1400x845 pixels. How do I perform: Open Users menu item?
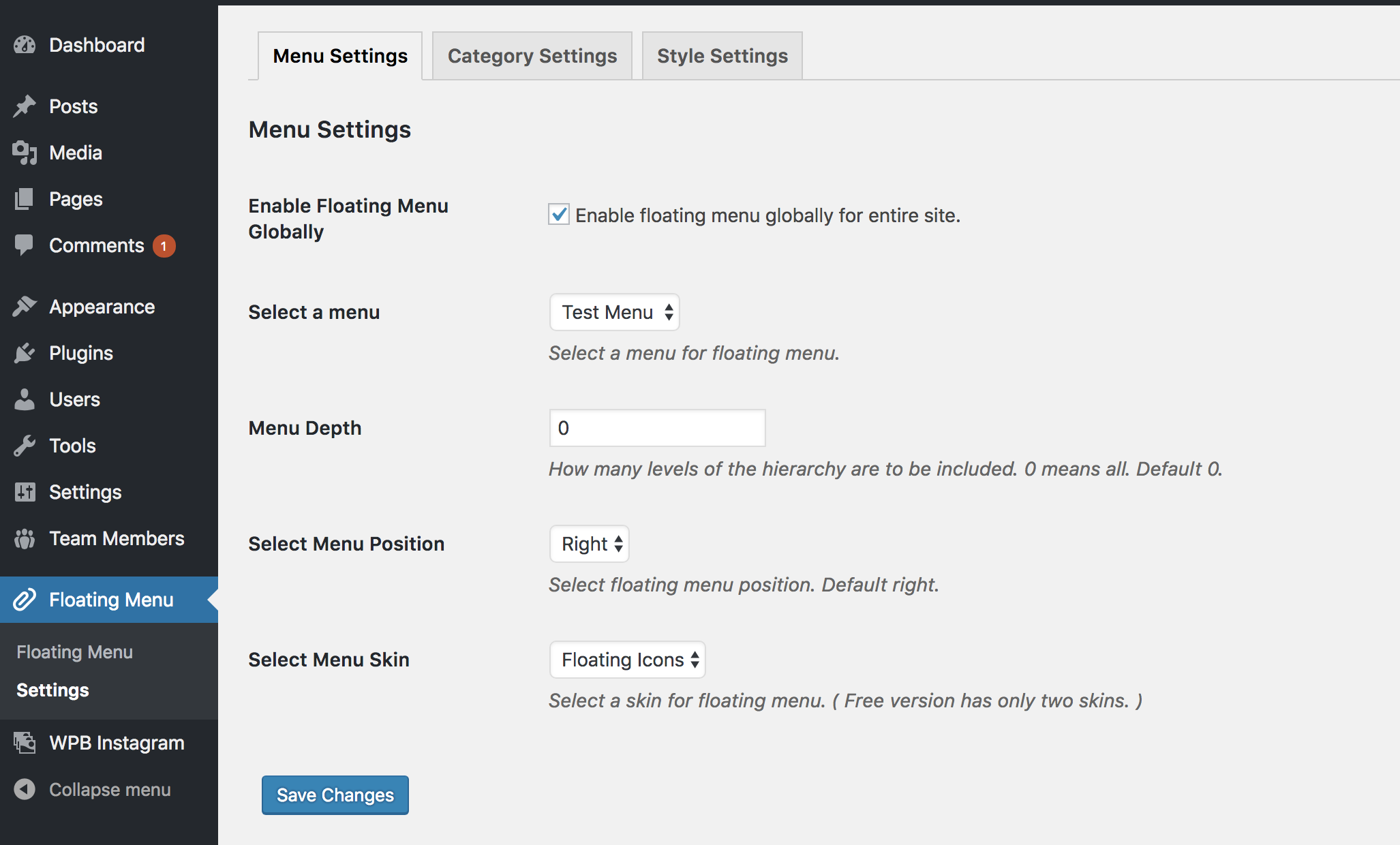point(109,399)
